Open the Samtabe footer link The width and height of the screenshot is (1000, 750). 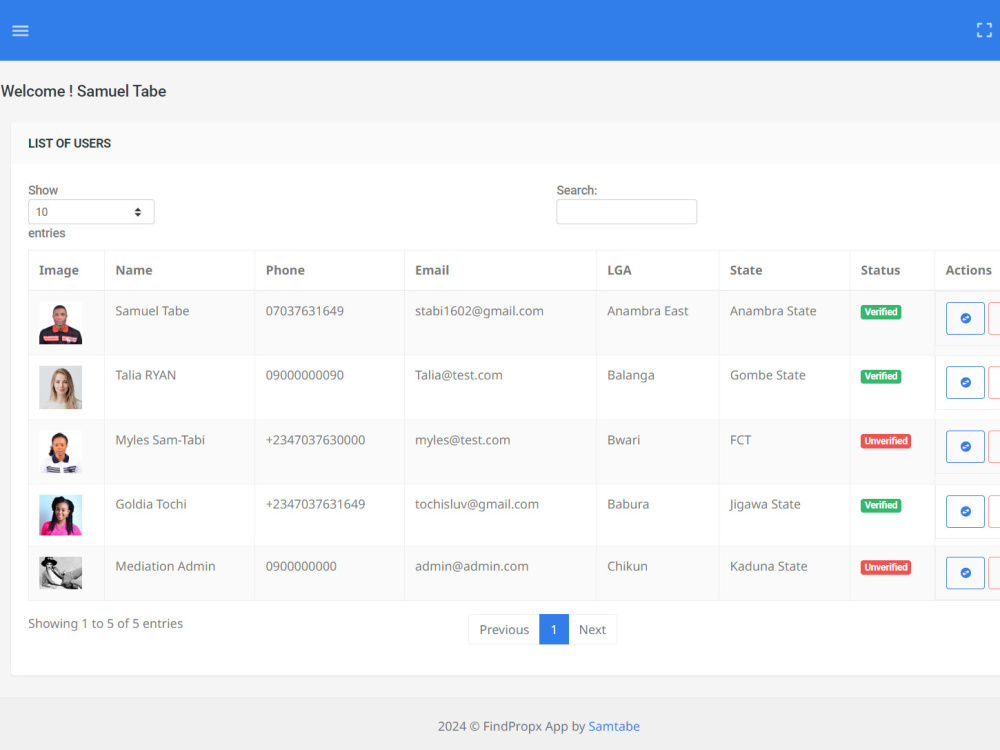click(614, 726)
